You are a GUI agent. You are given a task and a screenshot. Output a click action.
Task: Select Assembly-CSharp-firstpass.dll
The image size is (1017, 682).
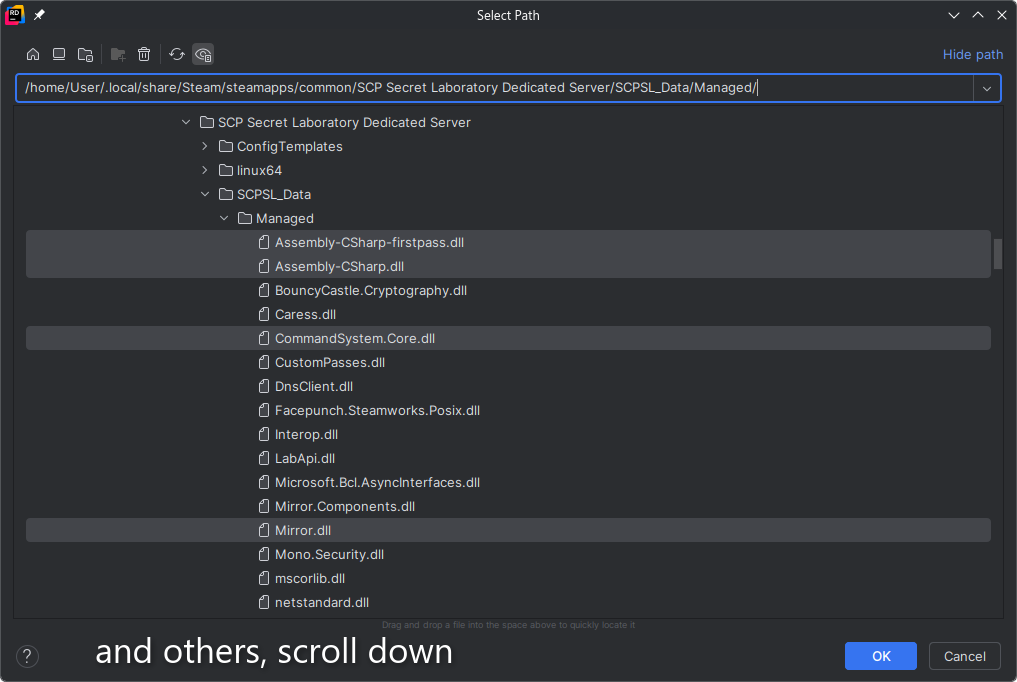pyautogui.click(x=508, y=242)
